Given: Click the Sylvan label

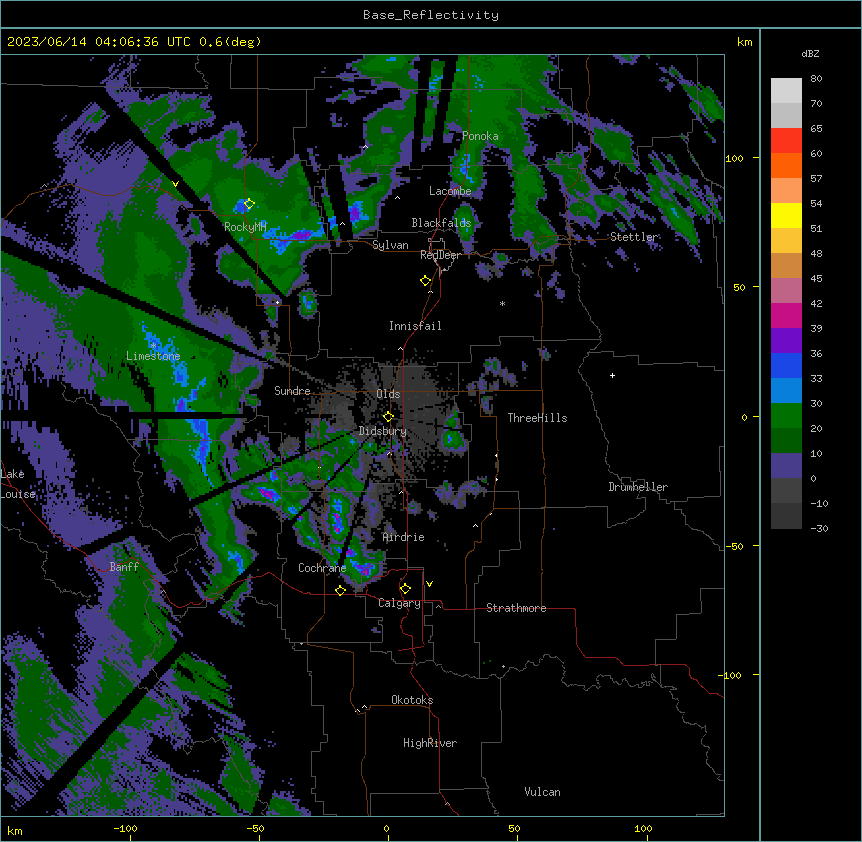Looking at the screenshot, I should click(390, 245).
